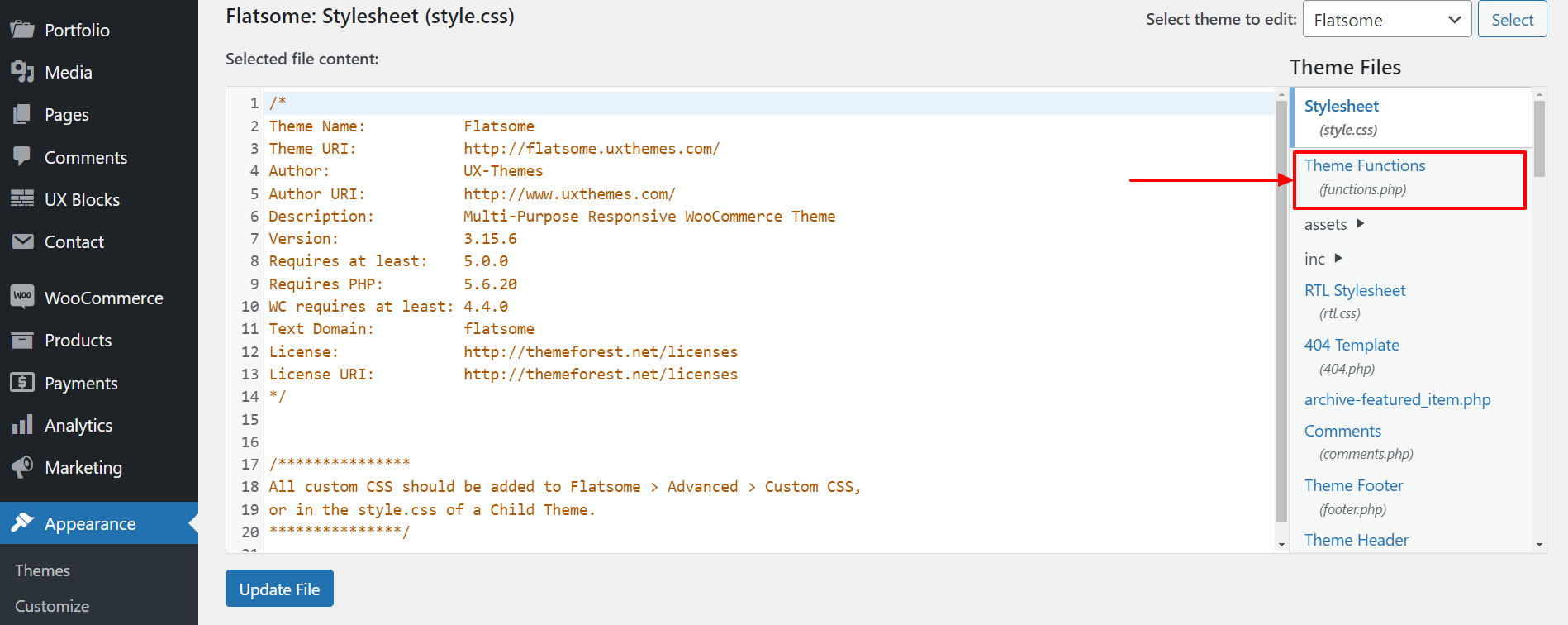Click the Products archive box icon
Screen dimensions: 1568x625
(22, 340)
